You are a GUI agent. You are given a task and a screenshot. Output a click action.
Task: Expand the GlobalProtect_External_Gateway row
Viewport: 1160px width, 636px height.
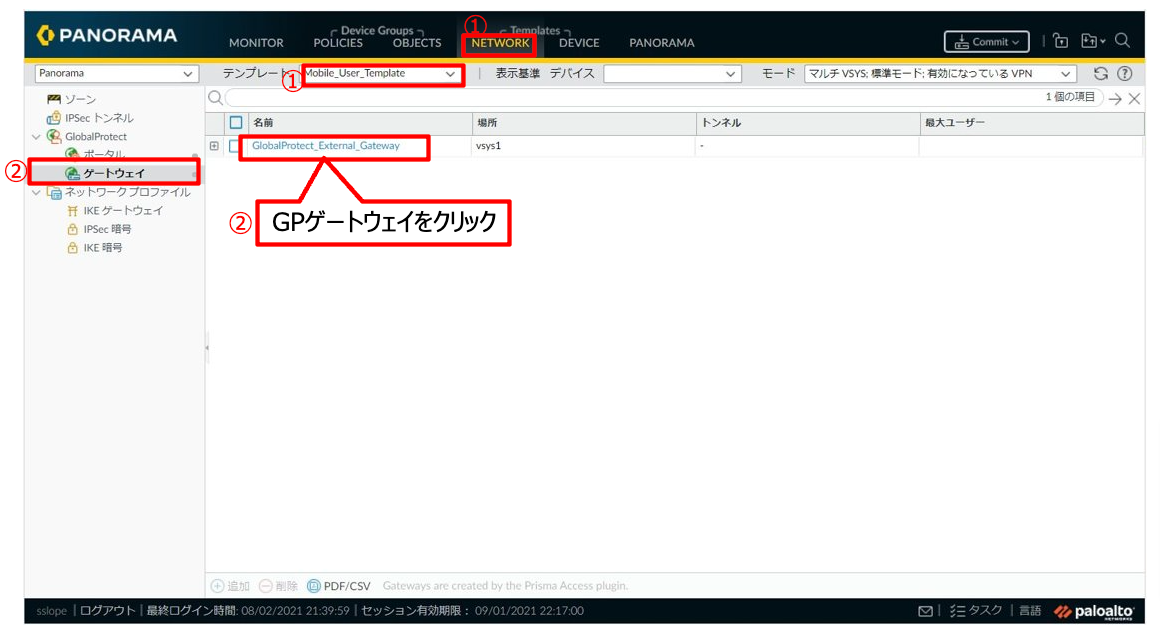(214, 146)
